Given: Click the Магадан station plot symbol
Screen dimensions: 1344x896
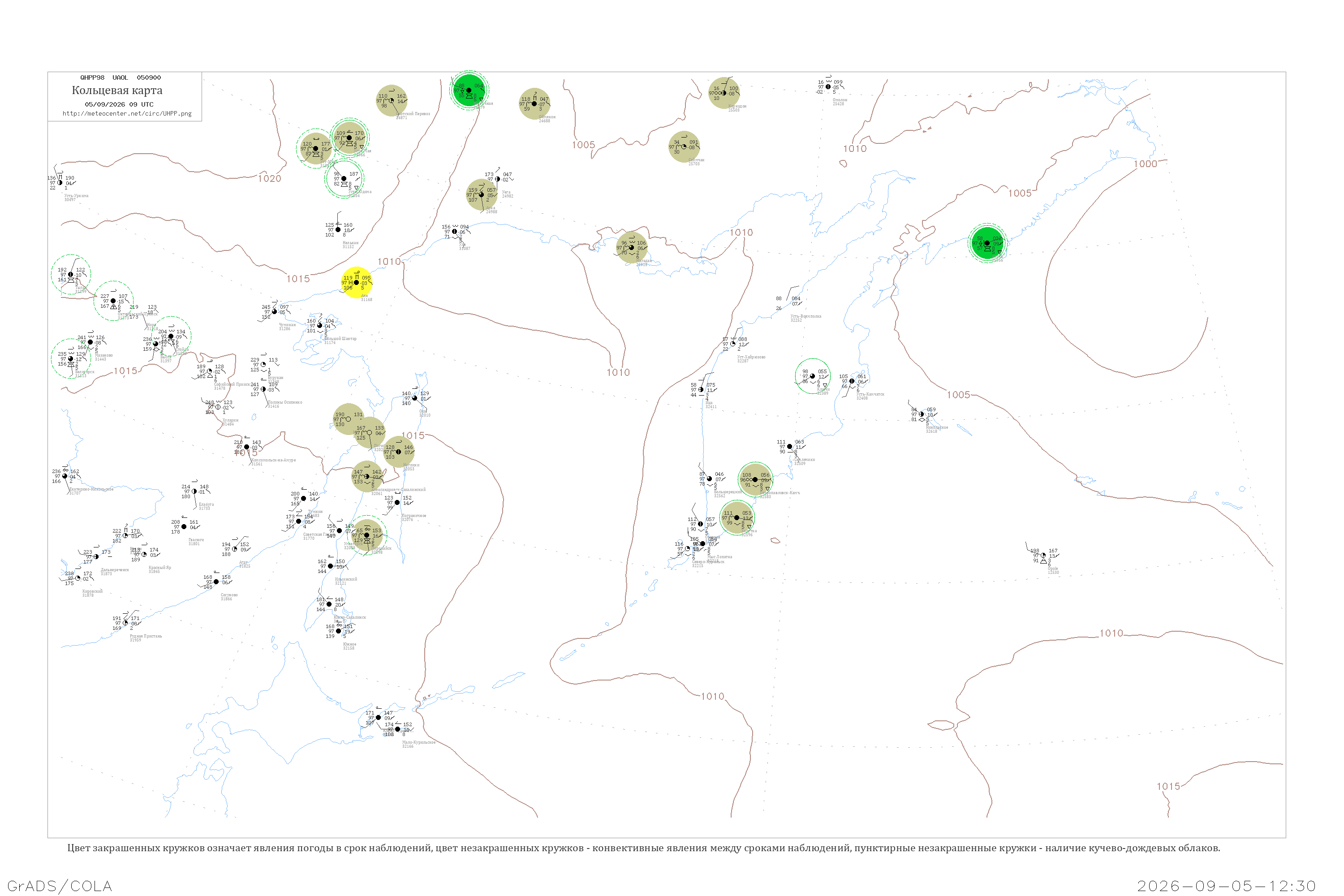Looking at the screenshot, I should point(631,247).
